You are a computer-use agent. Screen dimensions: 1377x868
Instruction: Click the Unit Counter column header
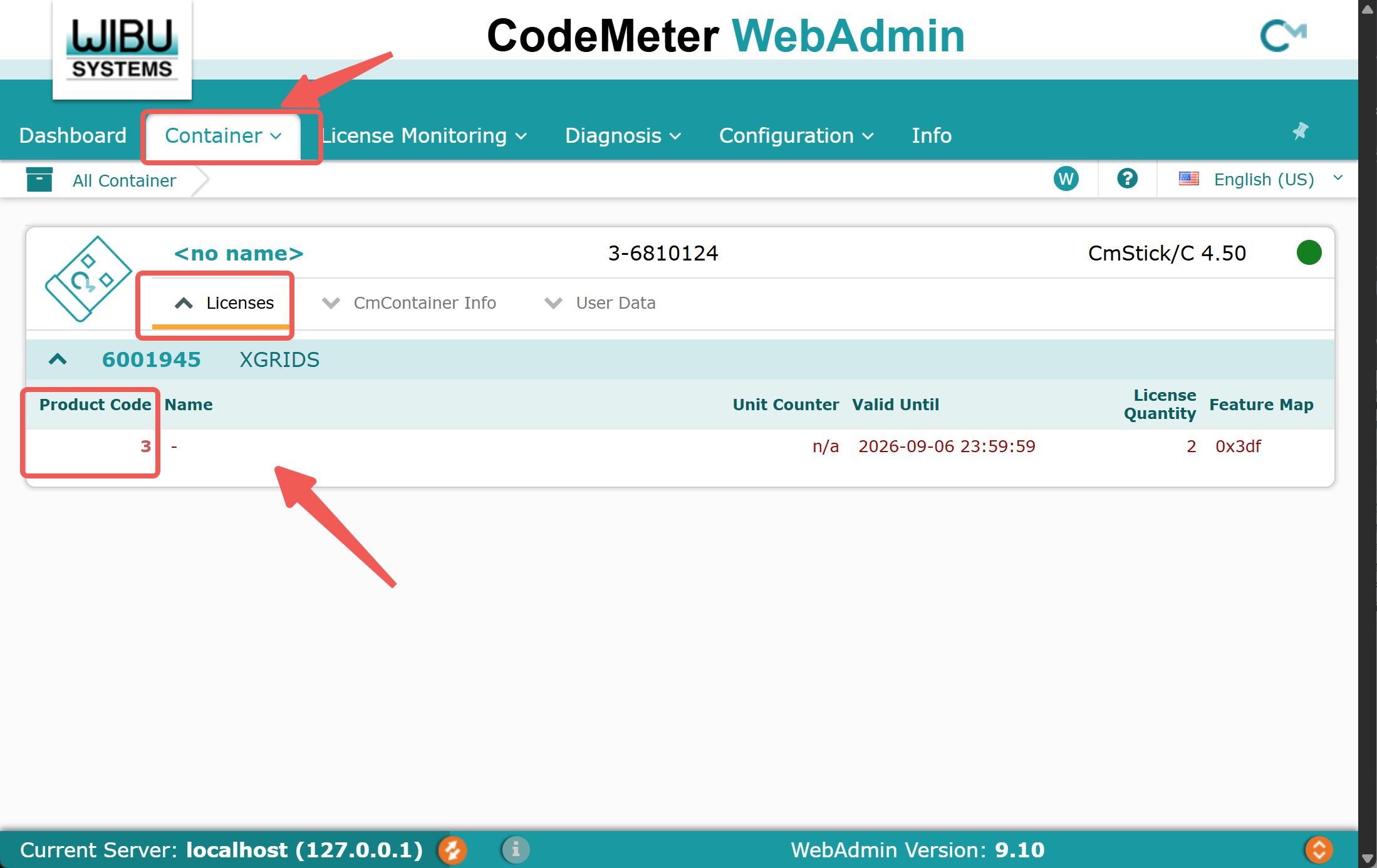[786, 405]
